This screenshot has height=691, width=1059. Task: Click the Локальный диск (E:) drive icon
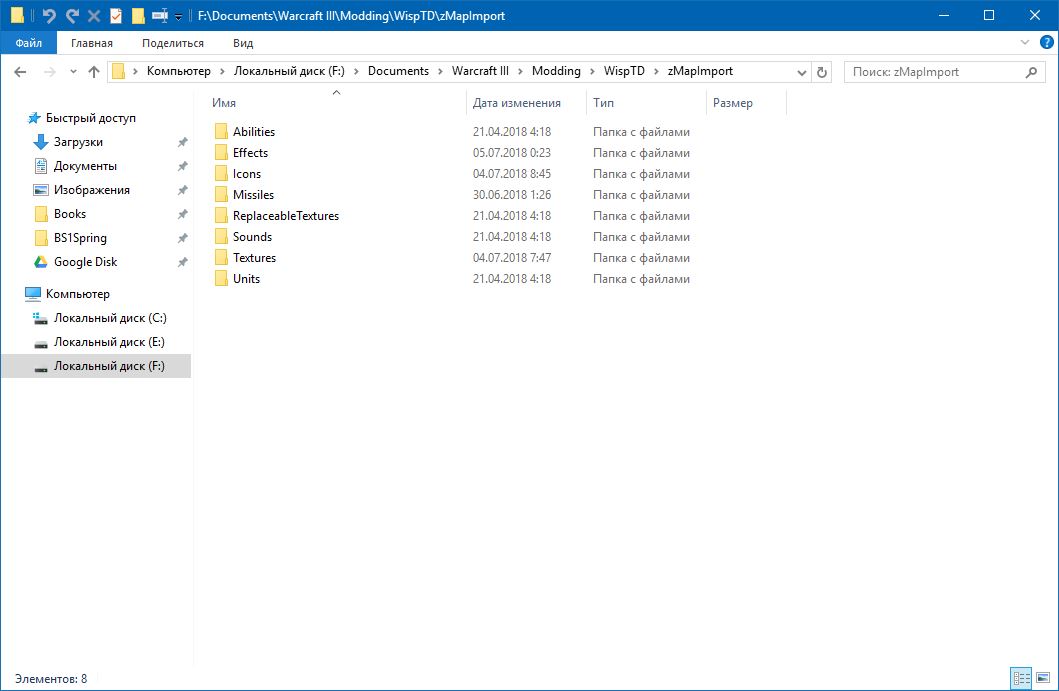[x=41, y=343]
